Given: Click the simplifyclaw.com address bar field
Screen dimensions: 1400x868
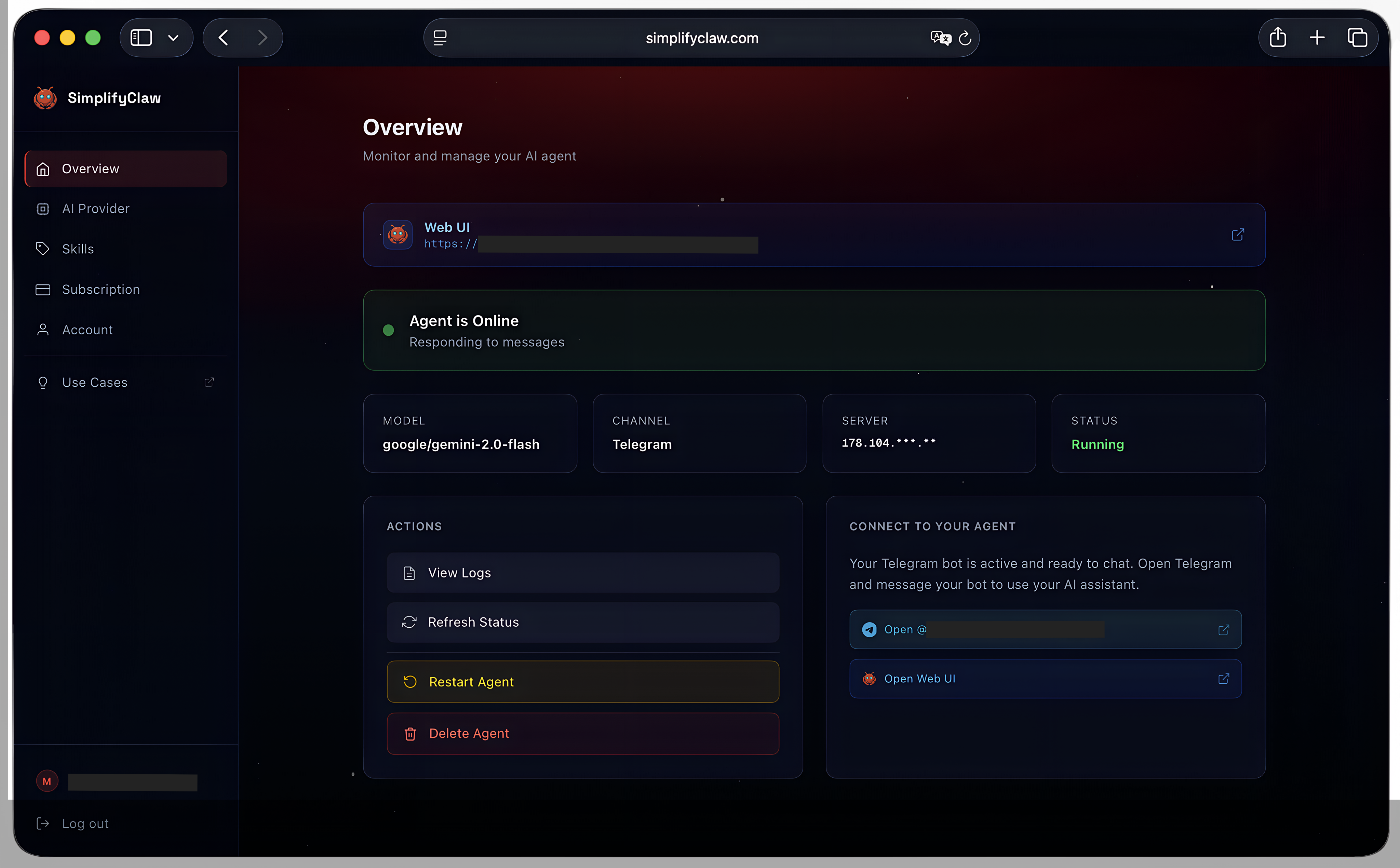Looking at the screenshot, I should [701, 38].
